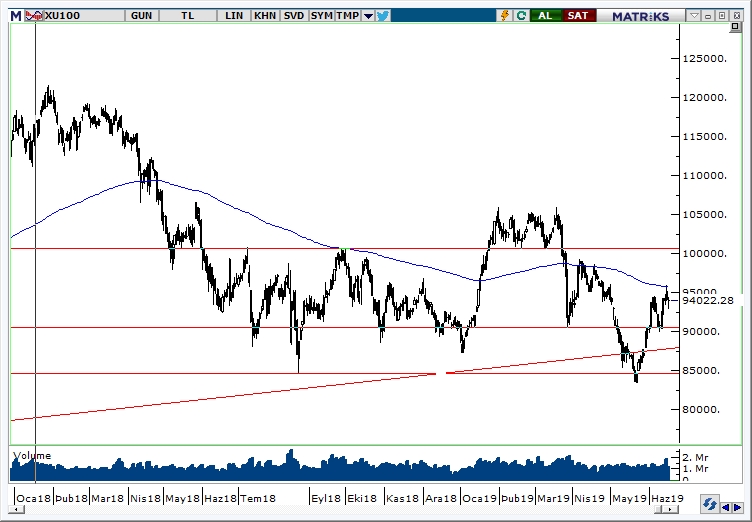
Task: Click the 80000 price axis label
Action: 702,410
